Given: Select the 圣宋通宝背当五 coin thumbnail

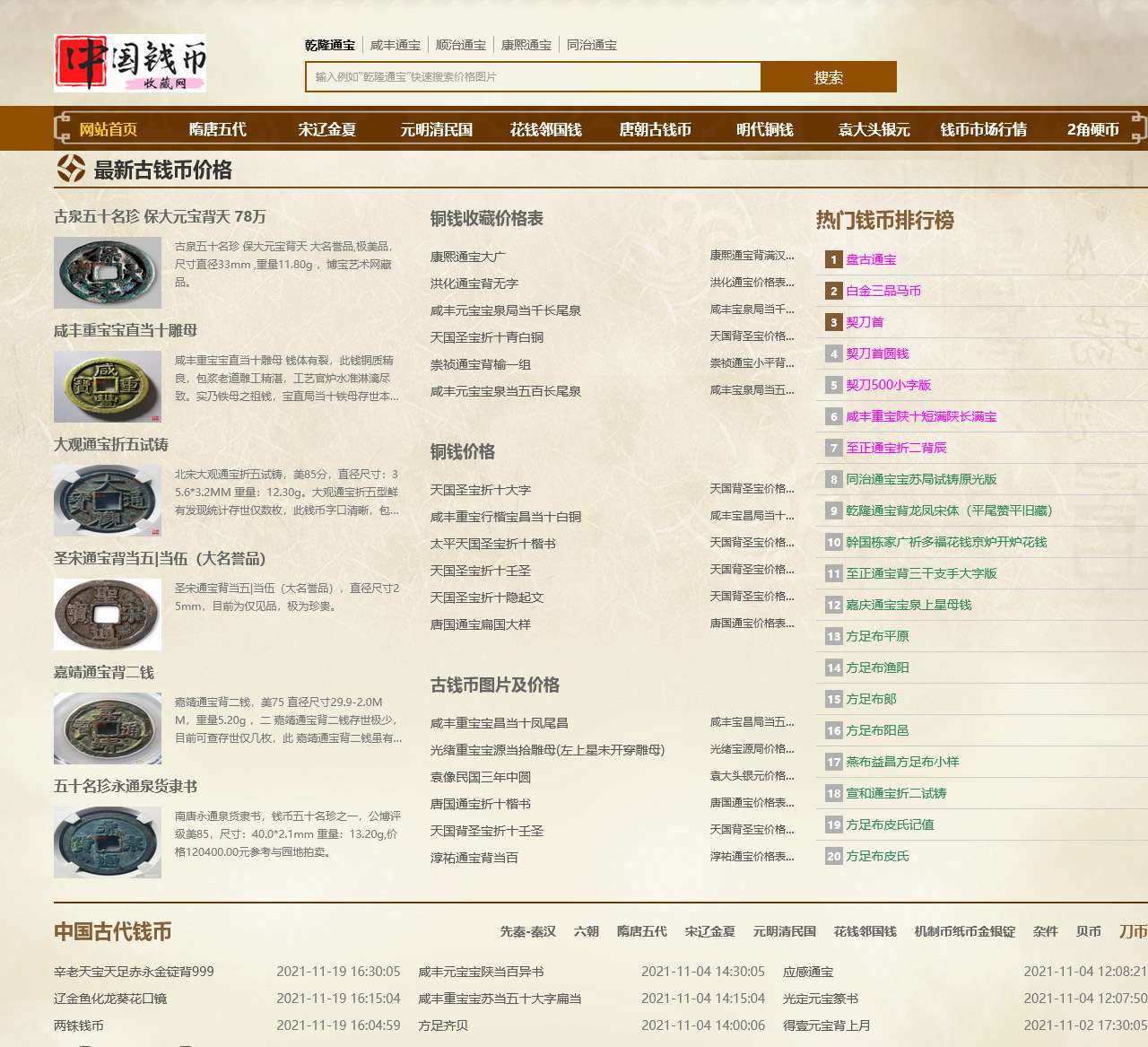Looking at the screenshot, I should pos(108,615).
